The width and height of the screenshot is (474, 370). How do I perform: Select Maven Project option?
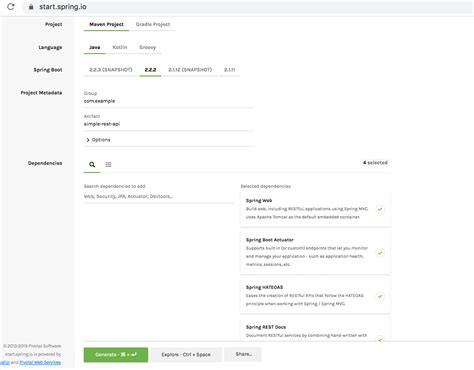(x=106, y=24)
